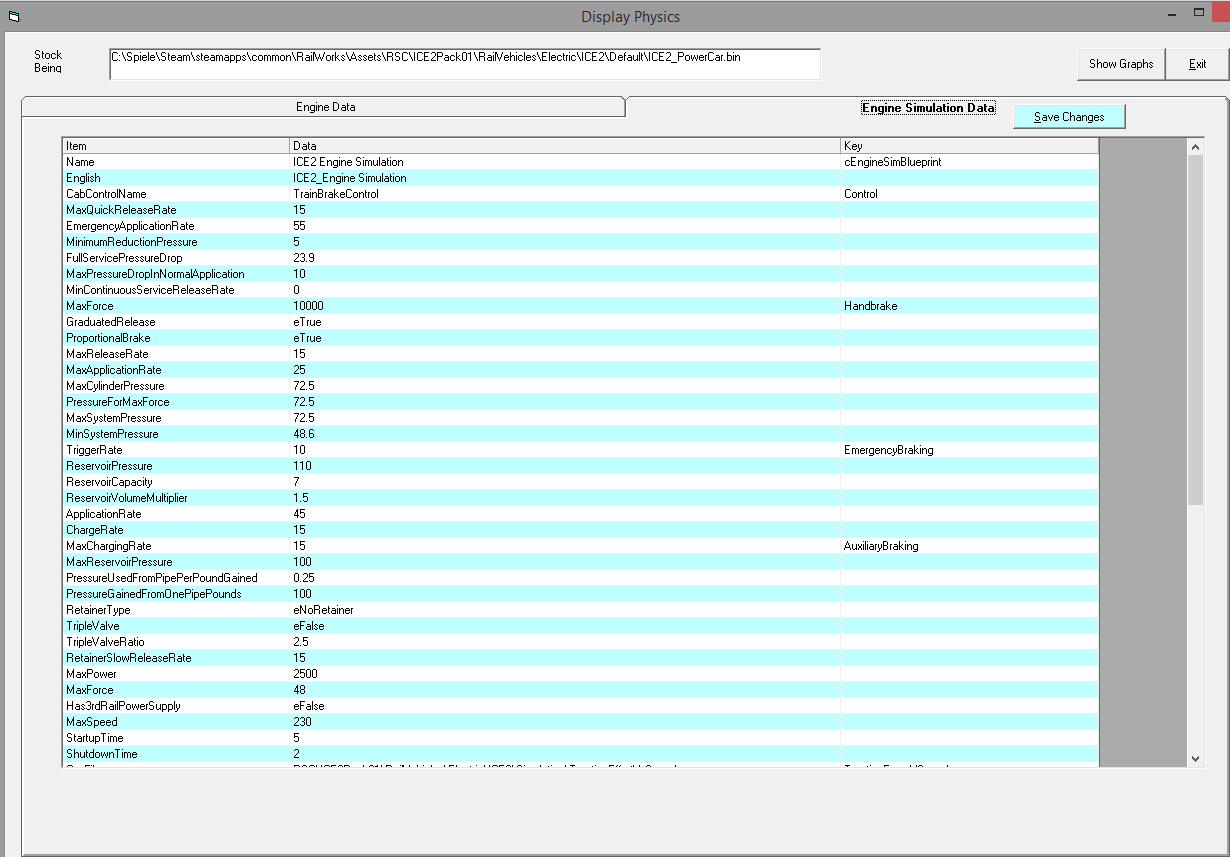Click the Item column header
Screen dimensions: 1230x857
coord(176,146)
